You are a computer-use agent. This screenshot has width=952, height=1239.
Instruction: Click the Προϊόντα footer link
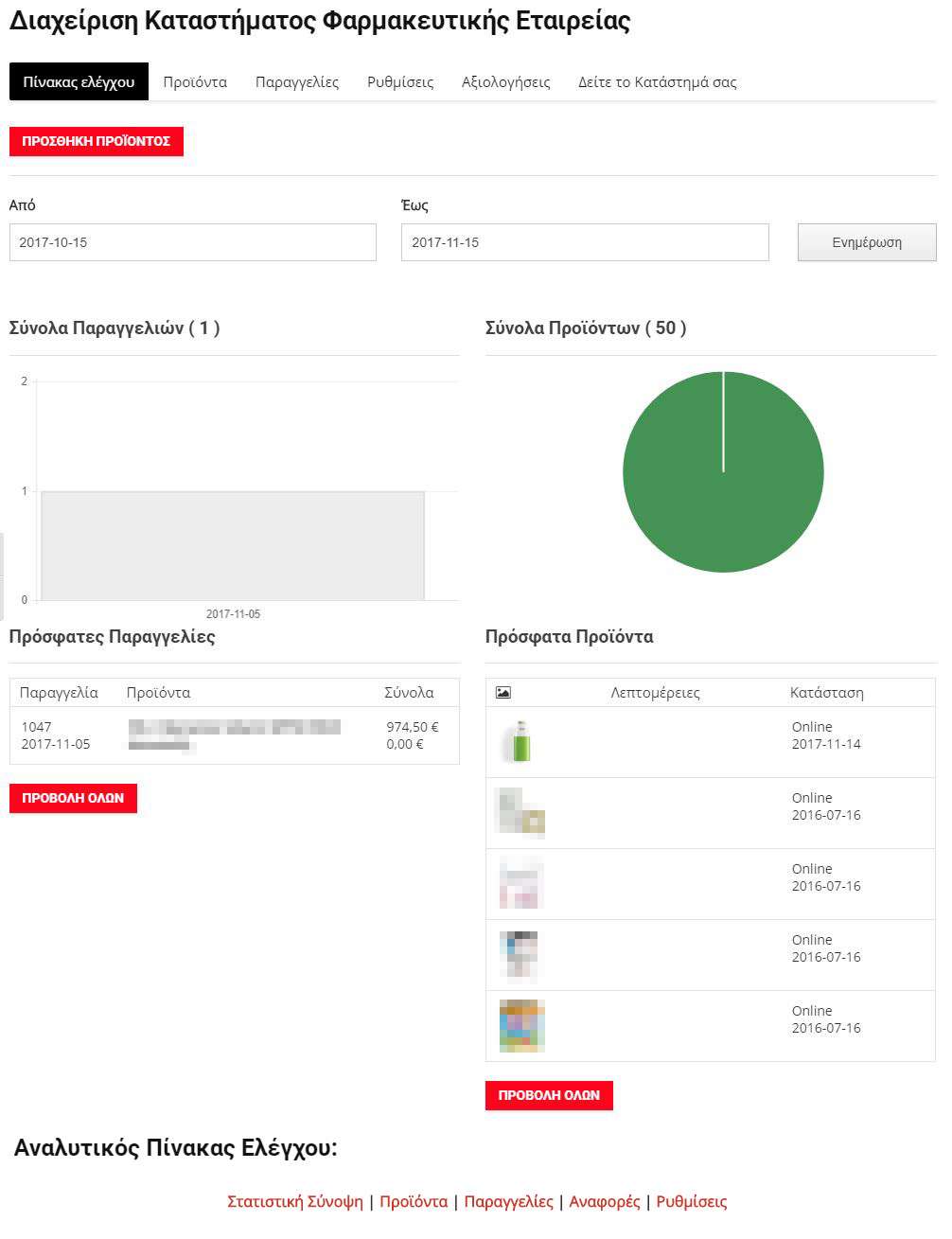(x=414, y=1201)
